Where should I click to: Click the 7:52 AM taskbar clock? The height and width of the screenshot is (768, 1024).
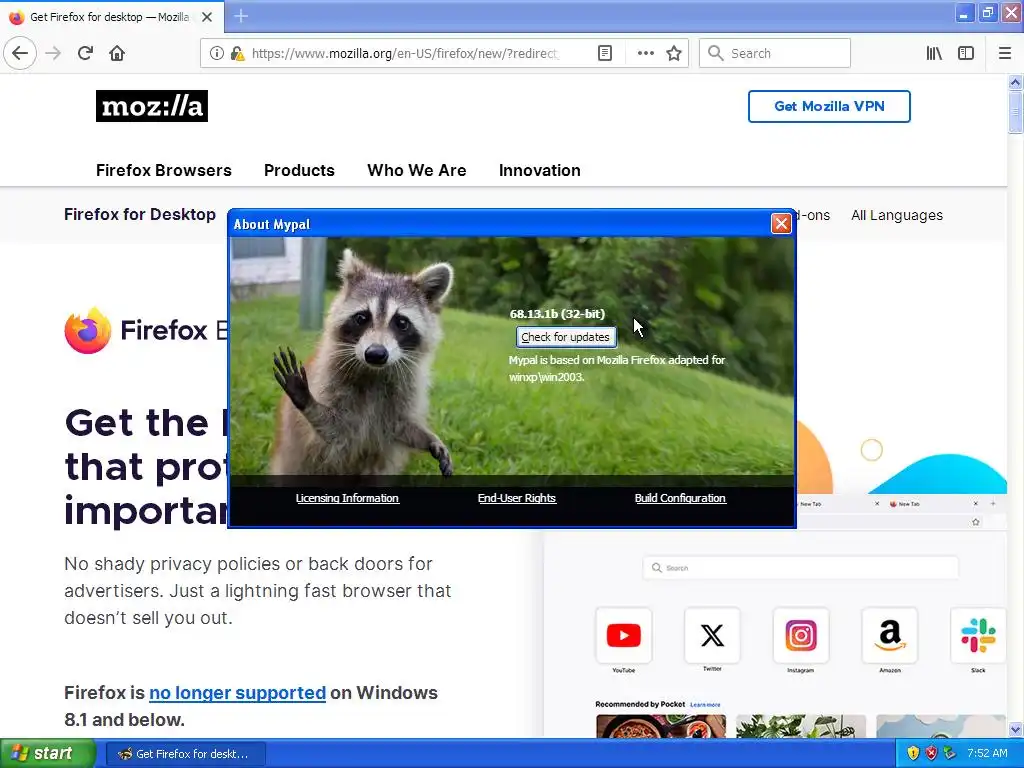pyautogui.click(x=987, y=754)
